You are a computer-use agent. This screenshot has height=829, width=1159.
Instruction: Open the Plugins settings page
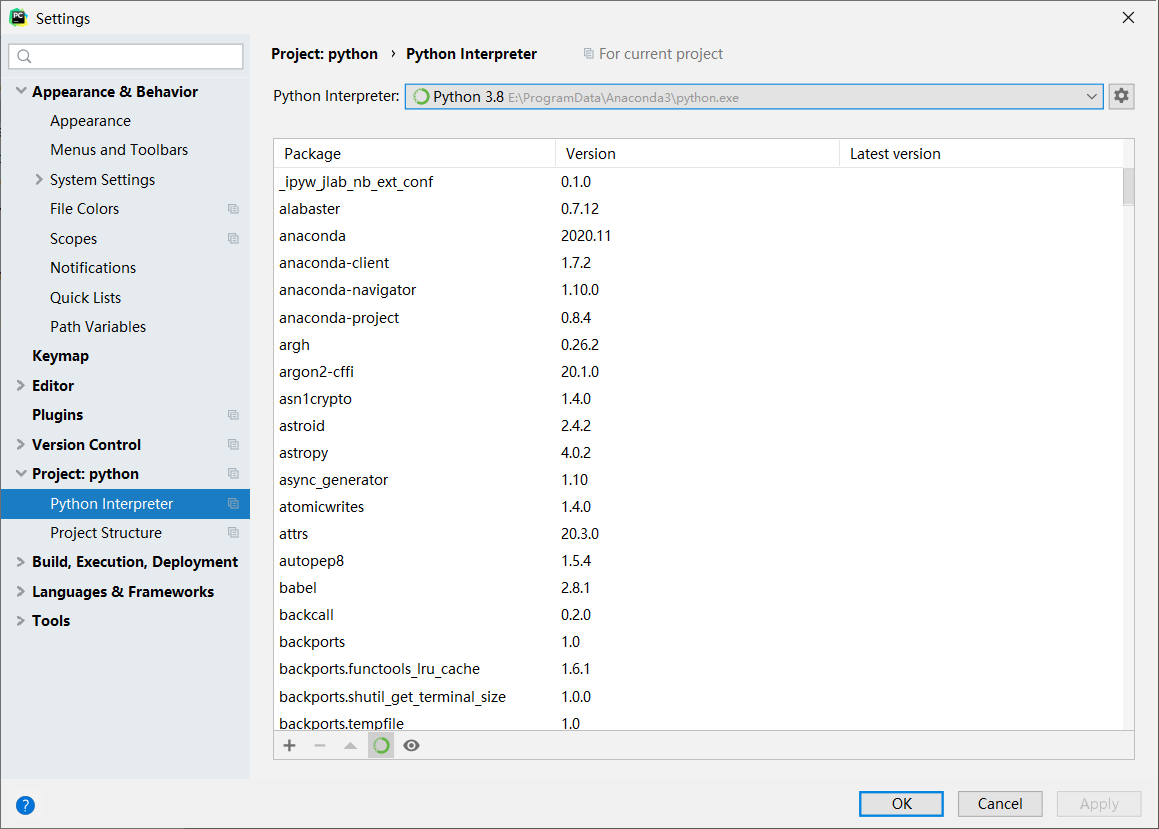coord(58,415)
